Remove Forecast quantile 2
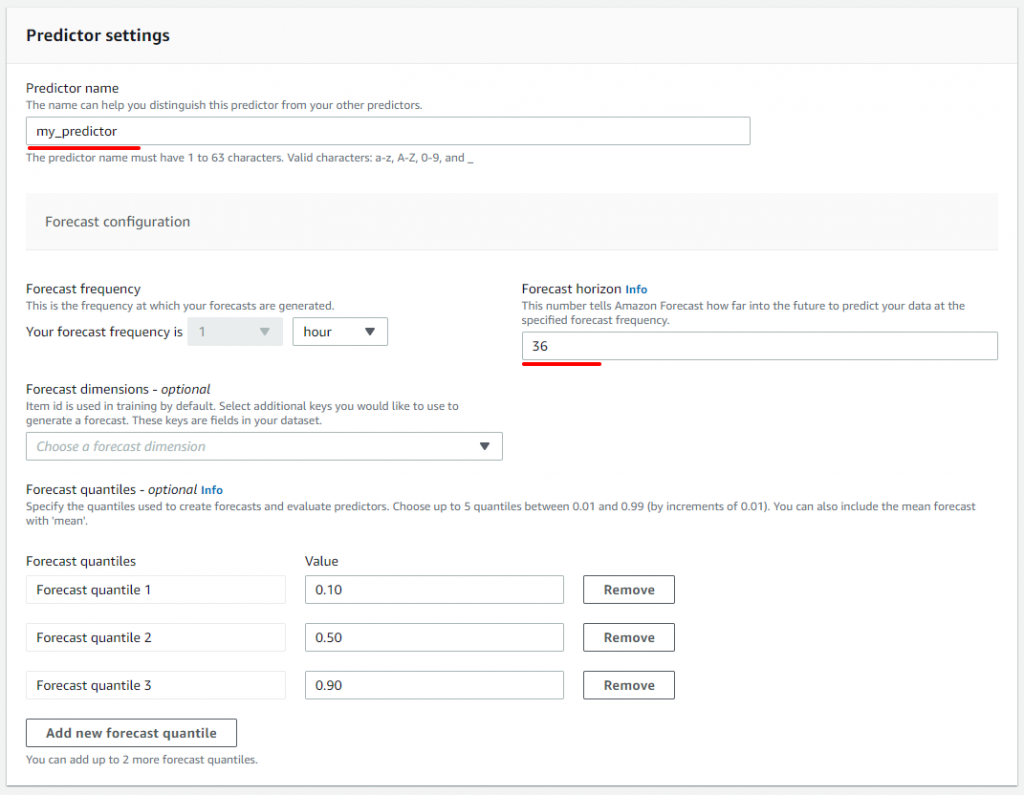This screenshot has width=1024, height=795. click(629, 638)
